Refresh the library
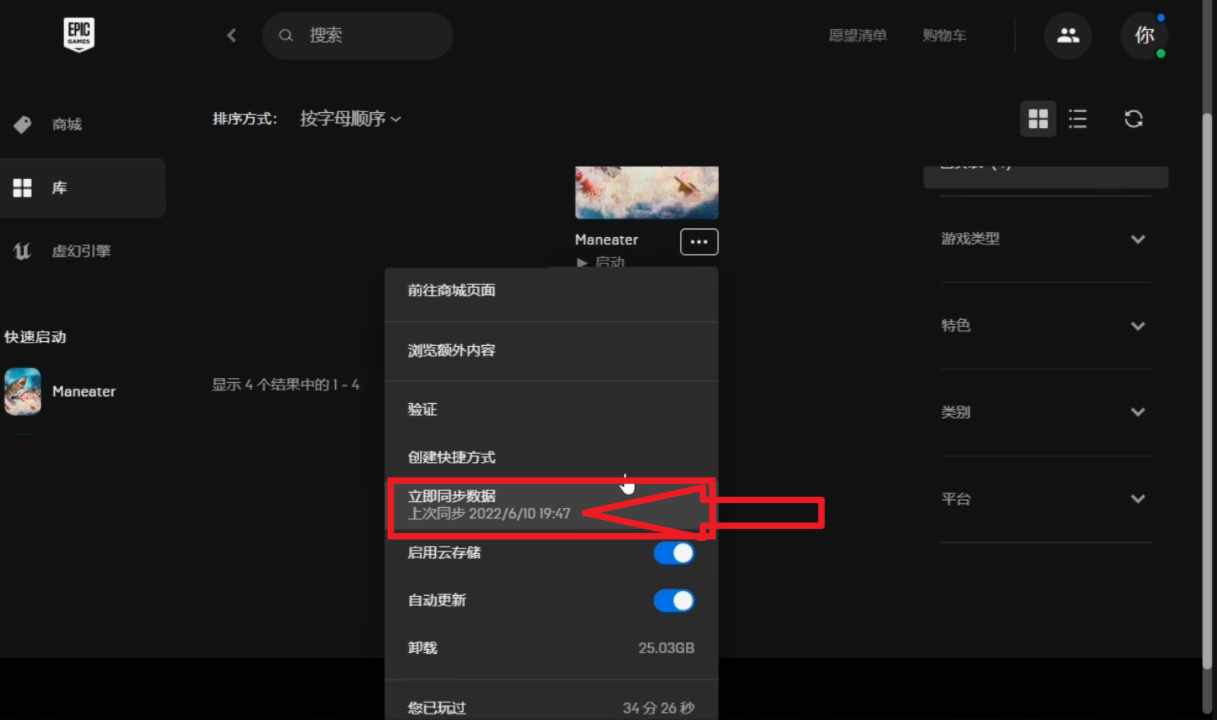 (x=1133, y=119)
